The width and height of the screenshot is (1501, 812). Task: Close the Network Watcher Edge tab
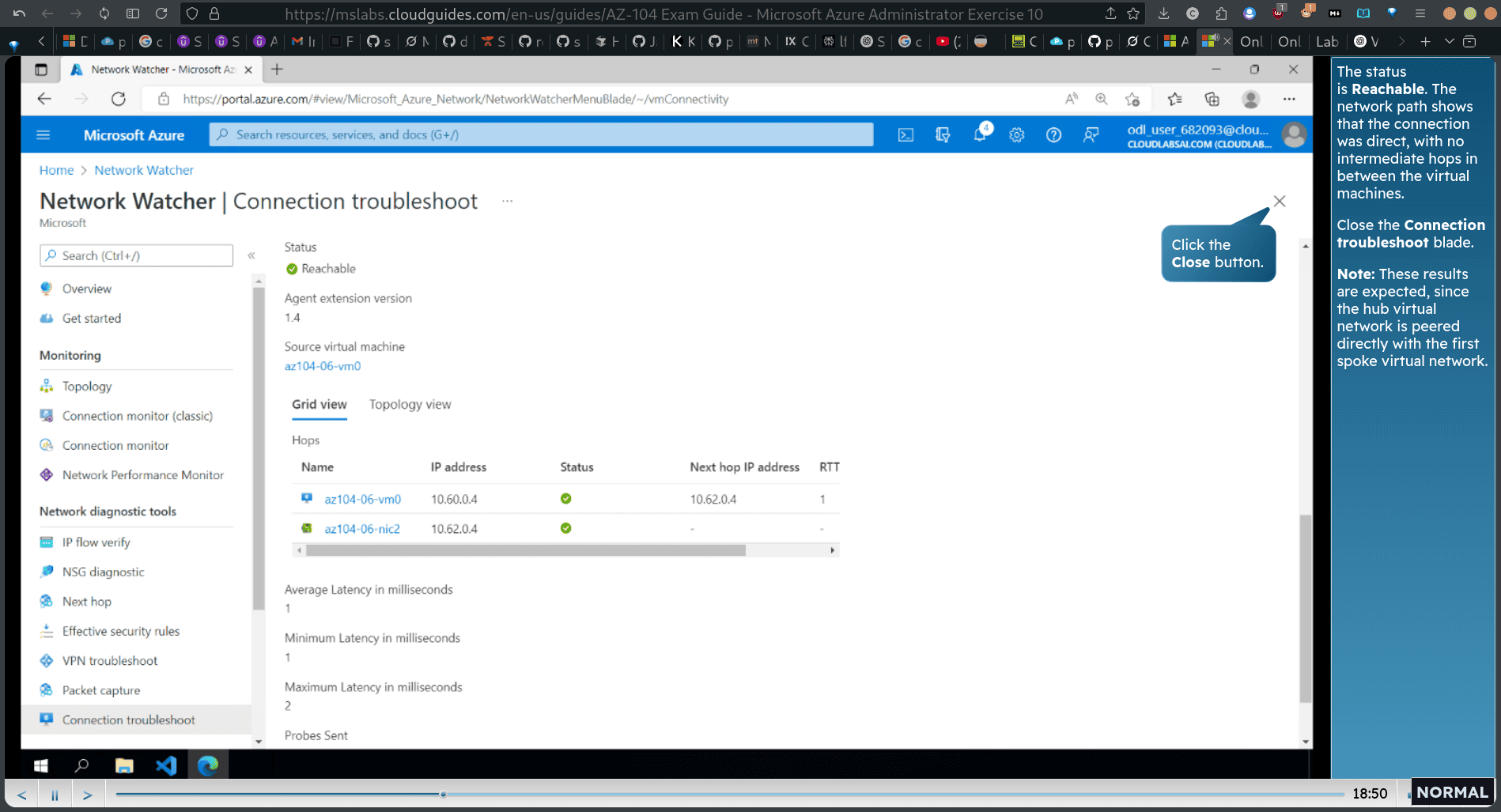pos(248,70)
